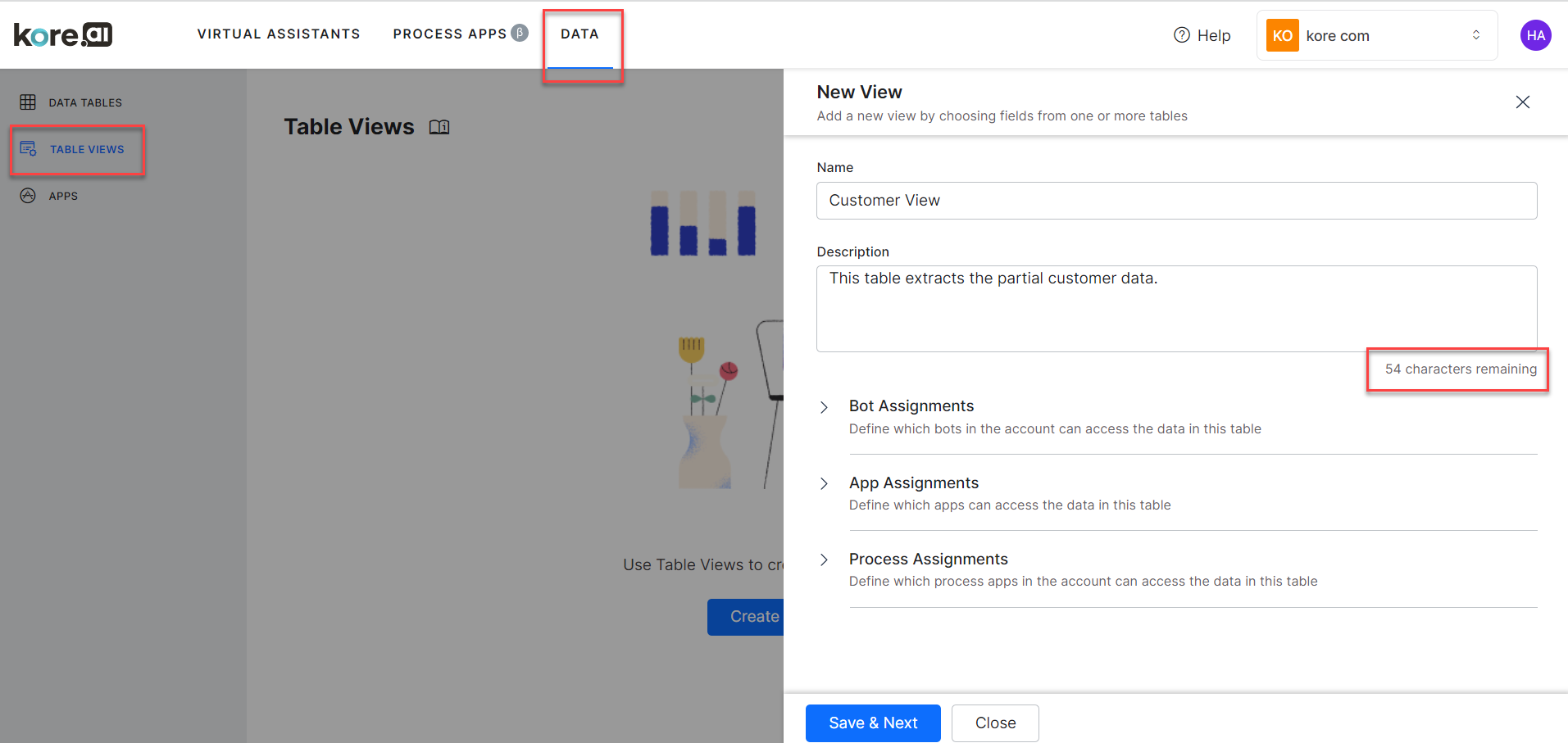This screenshot has height=743, width=1568.
Task: Open the HA profile avatar menu
Action: coord(1535,34)
